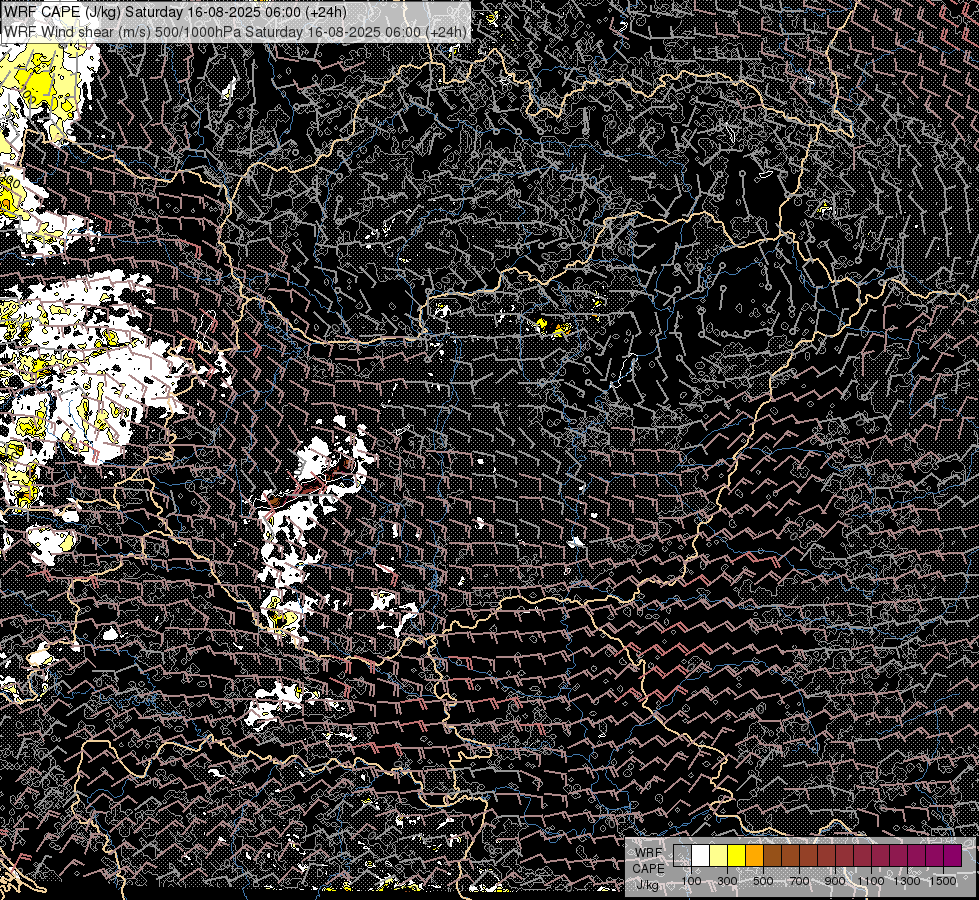Click the WRF Wind shear 500/1000hPa title line
The height and width of the screenshot is (900, 979).
point(234,31)
